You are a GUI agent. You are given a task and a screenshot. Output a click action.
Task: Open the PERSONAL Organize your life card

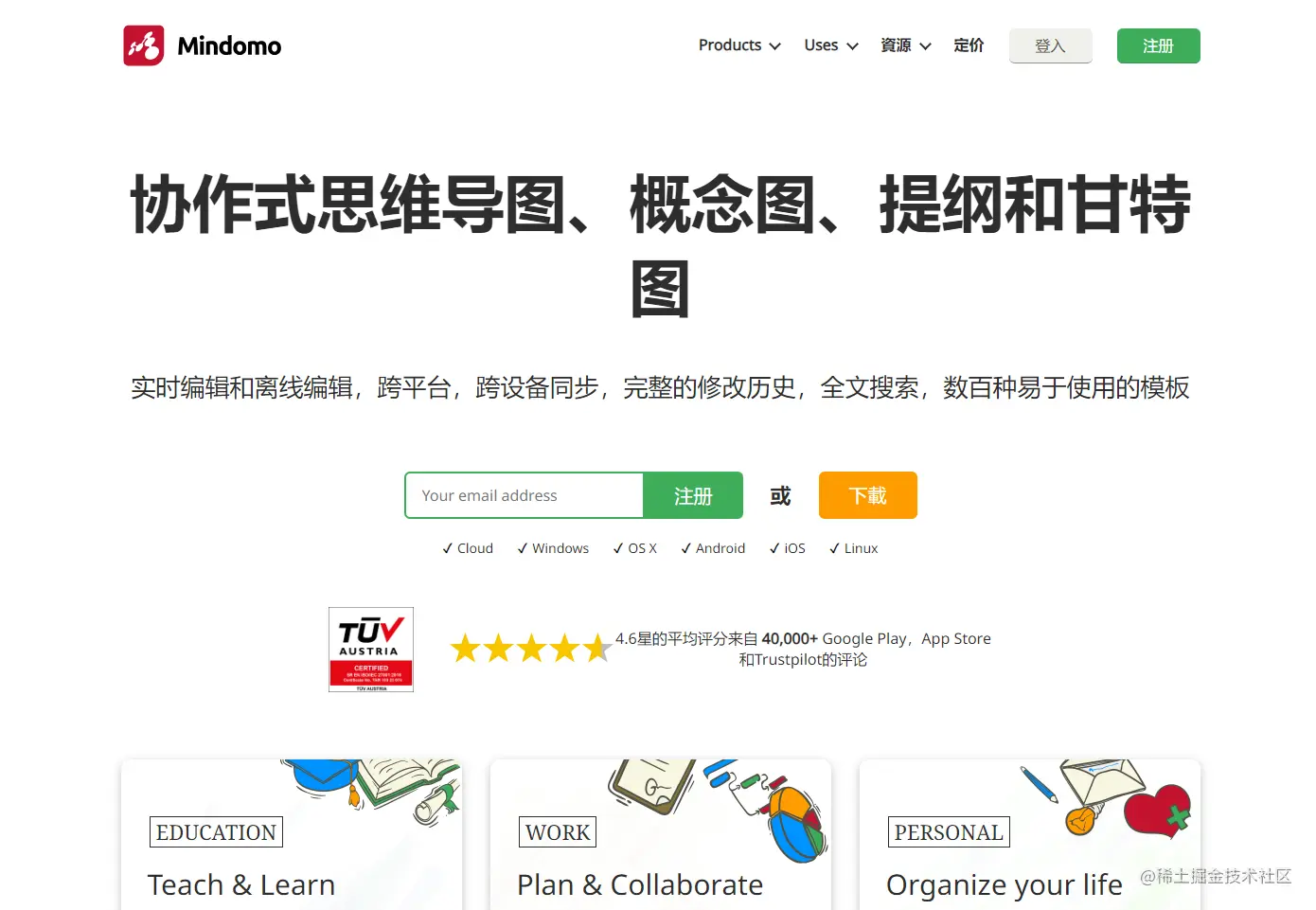tap(1030, 834)
